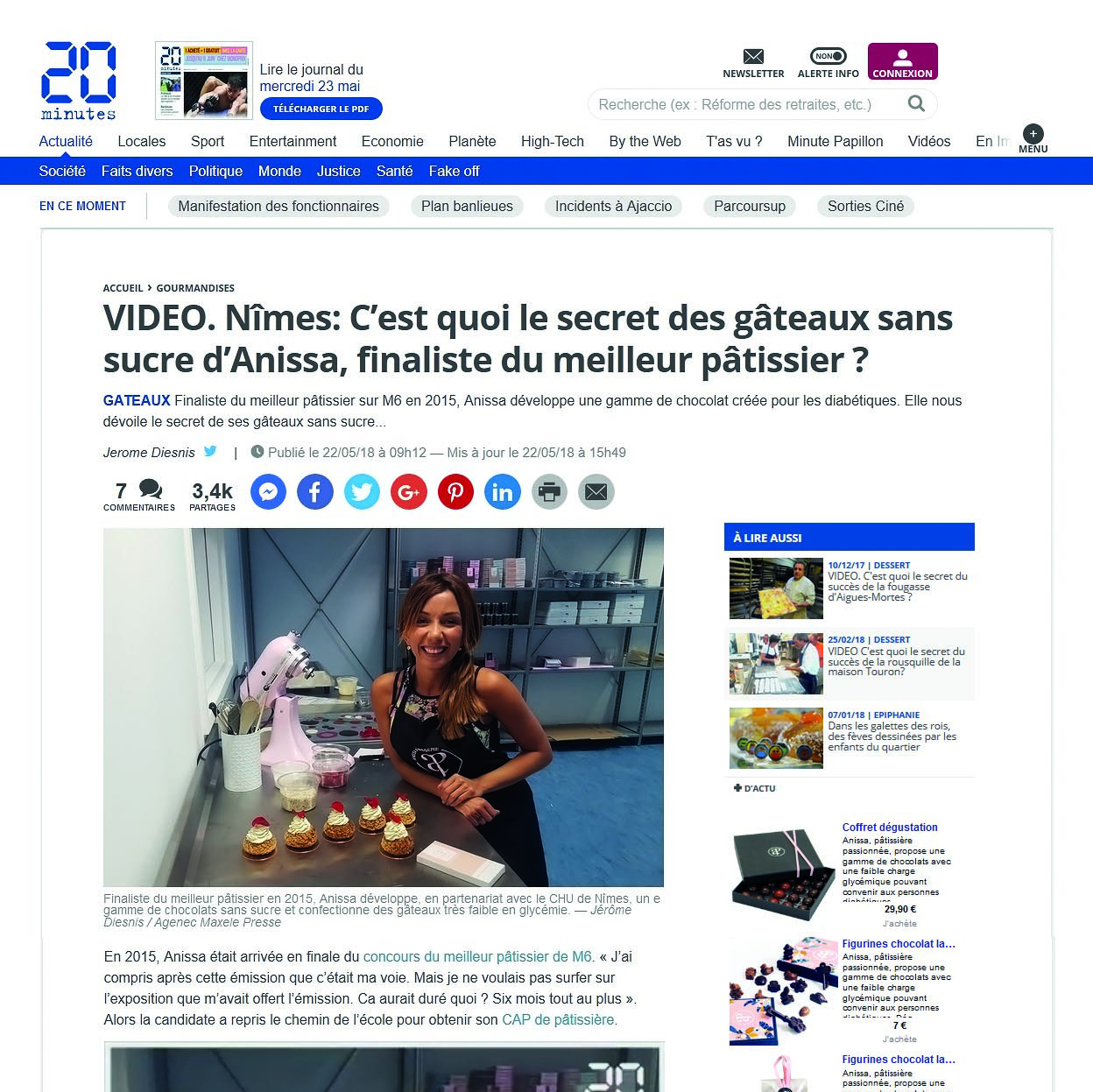The height and width of the screenshot is (1092, 1093).
Task: Select Faits divers in blue submenu
Action: 137,171
